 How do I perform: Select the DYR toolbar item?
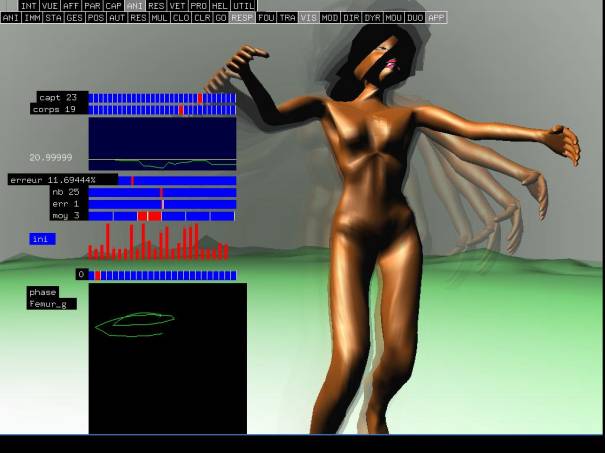[x=373, y=18]
